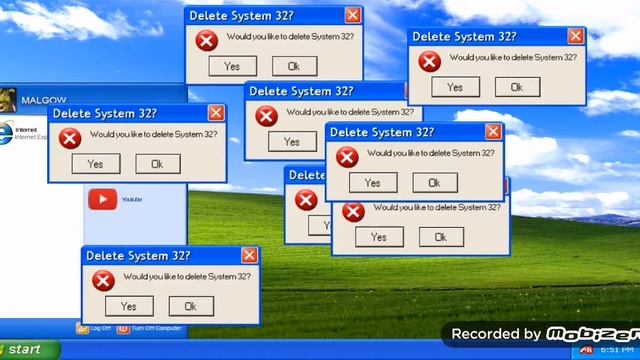Click Yes in the frontmost center dialog

pyautogui.click(x=373, y=182)
